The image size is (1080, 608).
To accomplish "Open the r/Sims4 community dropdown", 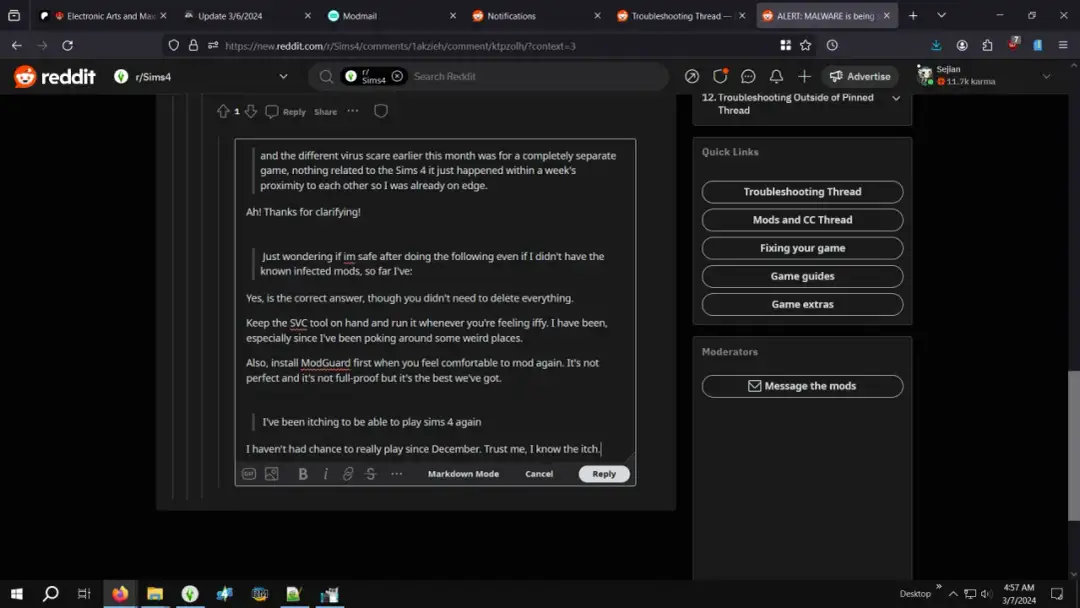I will [283, 76].
